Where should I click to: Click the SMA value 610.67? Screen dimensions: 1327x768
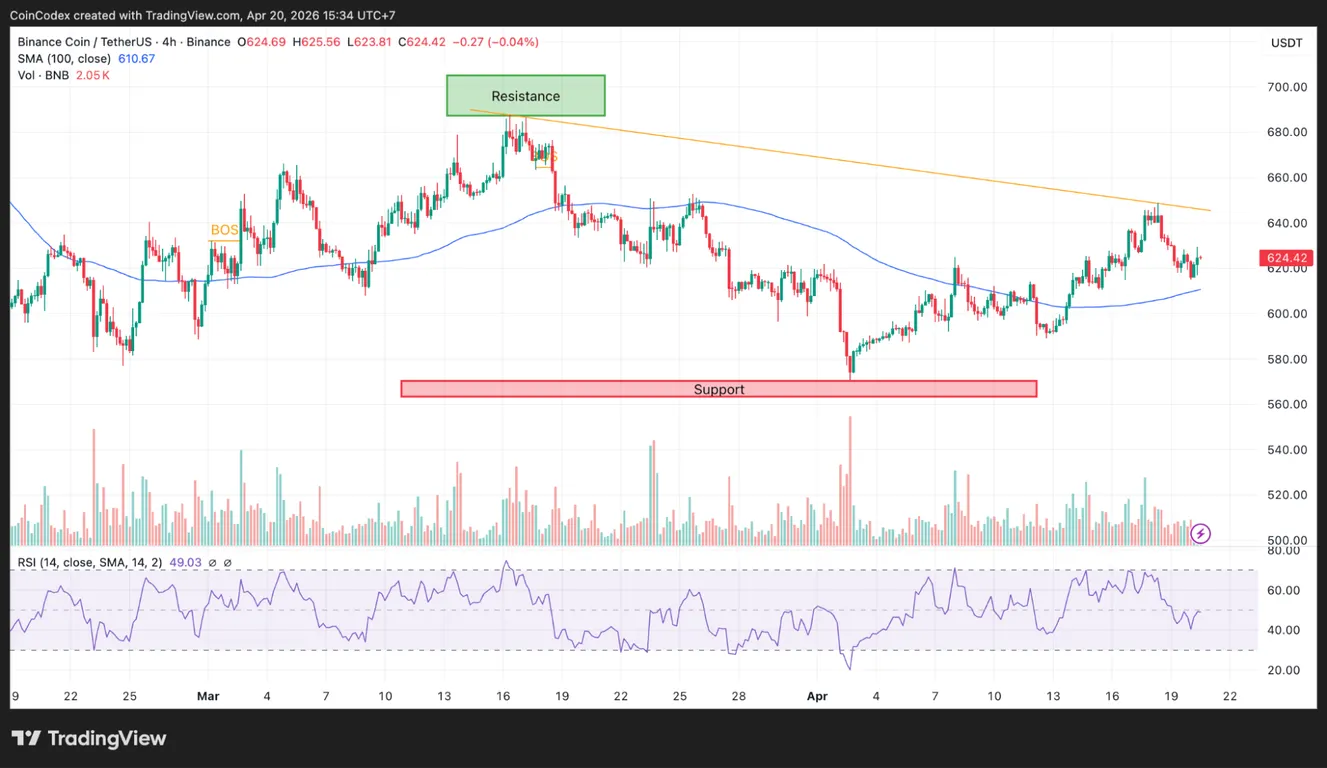click(x=136, y=59)
